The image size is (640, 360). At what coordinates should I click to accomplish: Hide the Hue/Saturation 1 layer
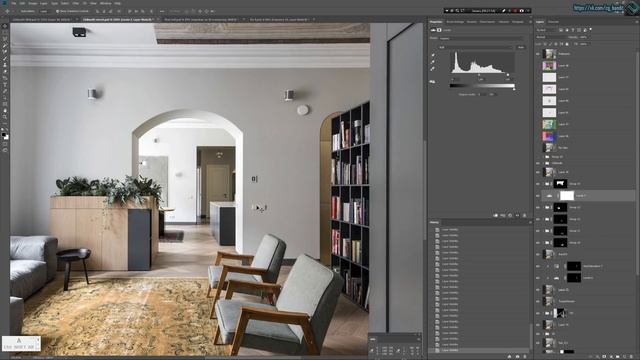point(538,266)
